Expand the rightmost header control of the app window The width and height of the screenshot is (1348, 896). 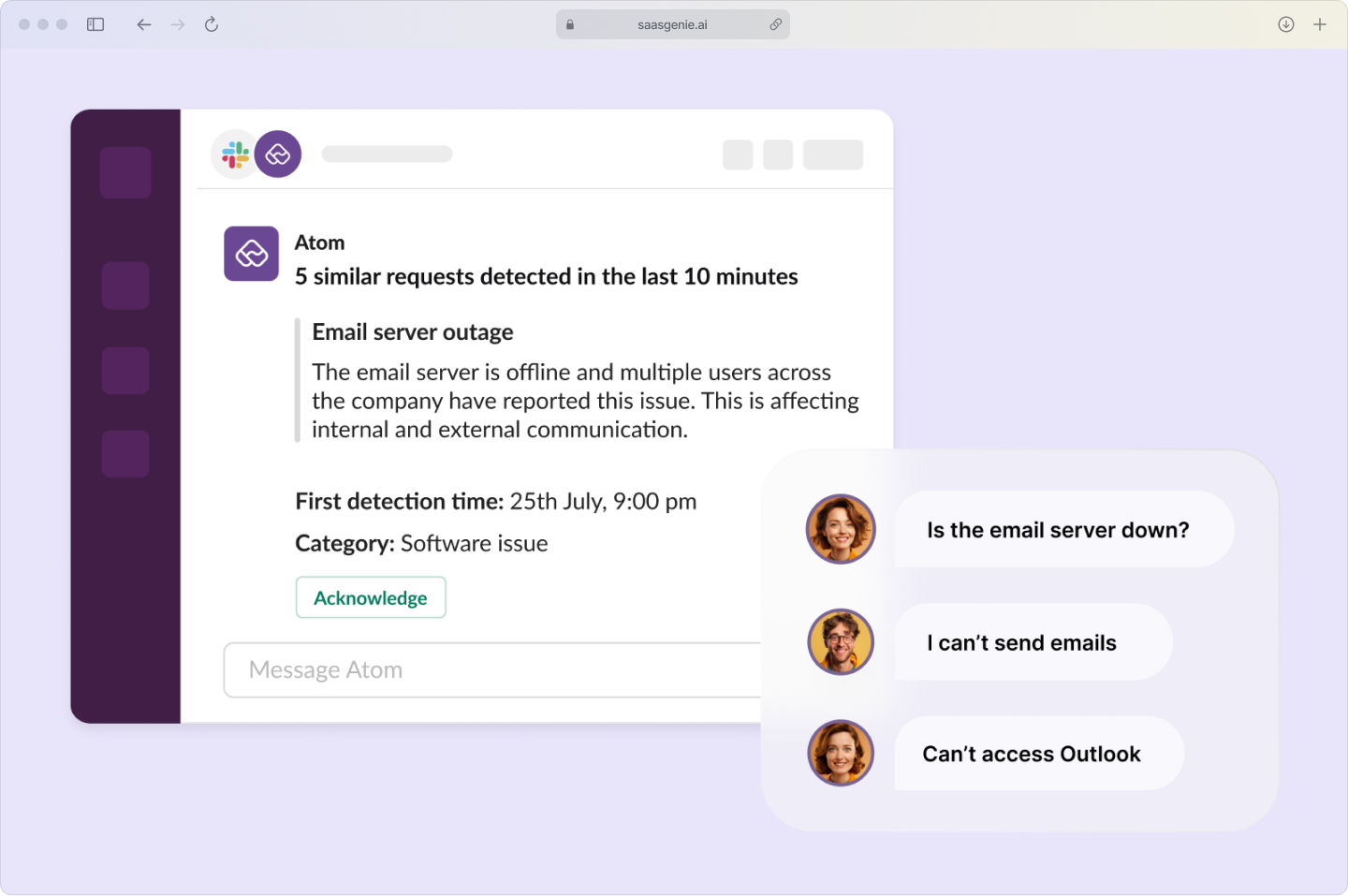pos(832,154)
